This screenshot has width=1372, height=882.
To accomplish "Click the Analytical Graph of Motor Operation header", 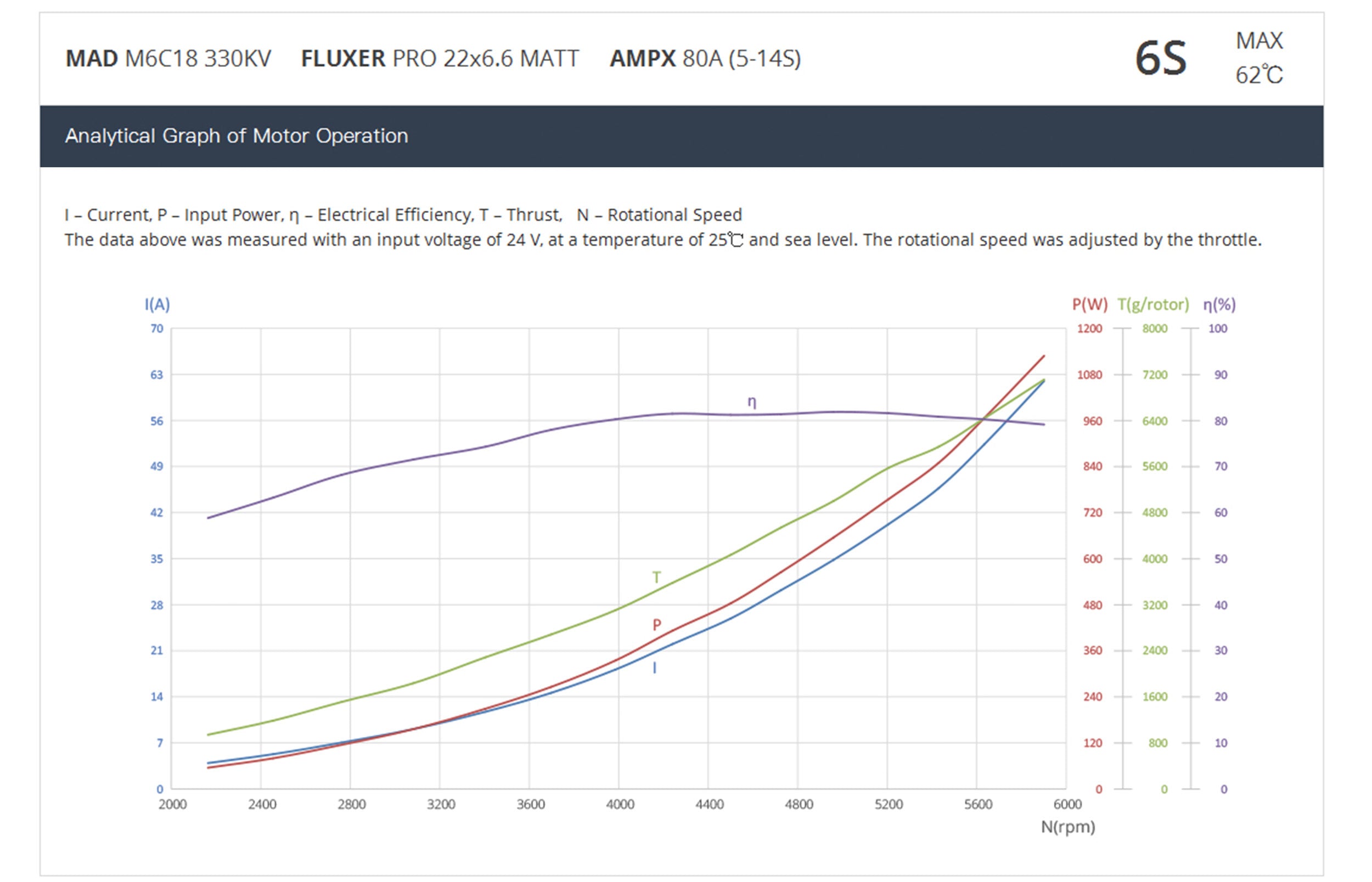I will coord(236,137).
